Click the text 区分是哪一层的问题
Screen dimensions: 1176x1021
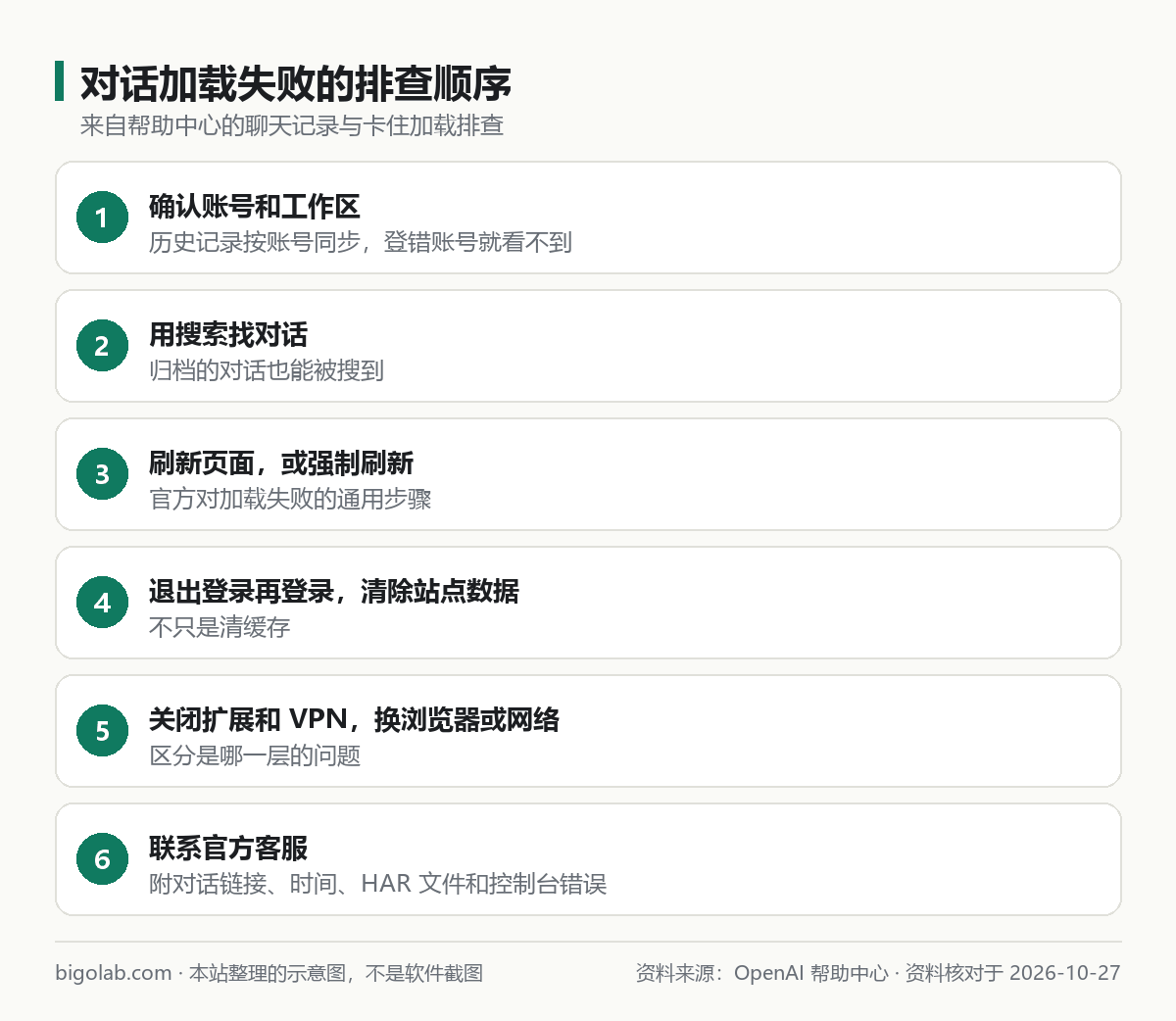click(255, 755)
